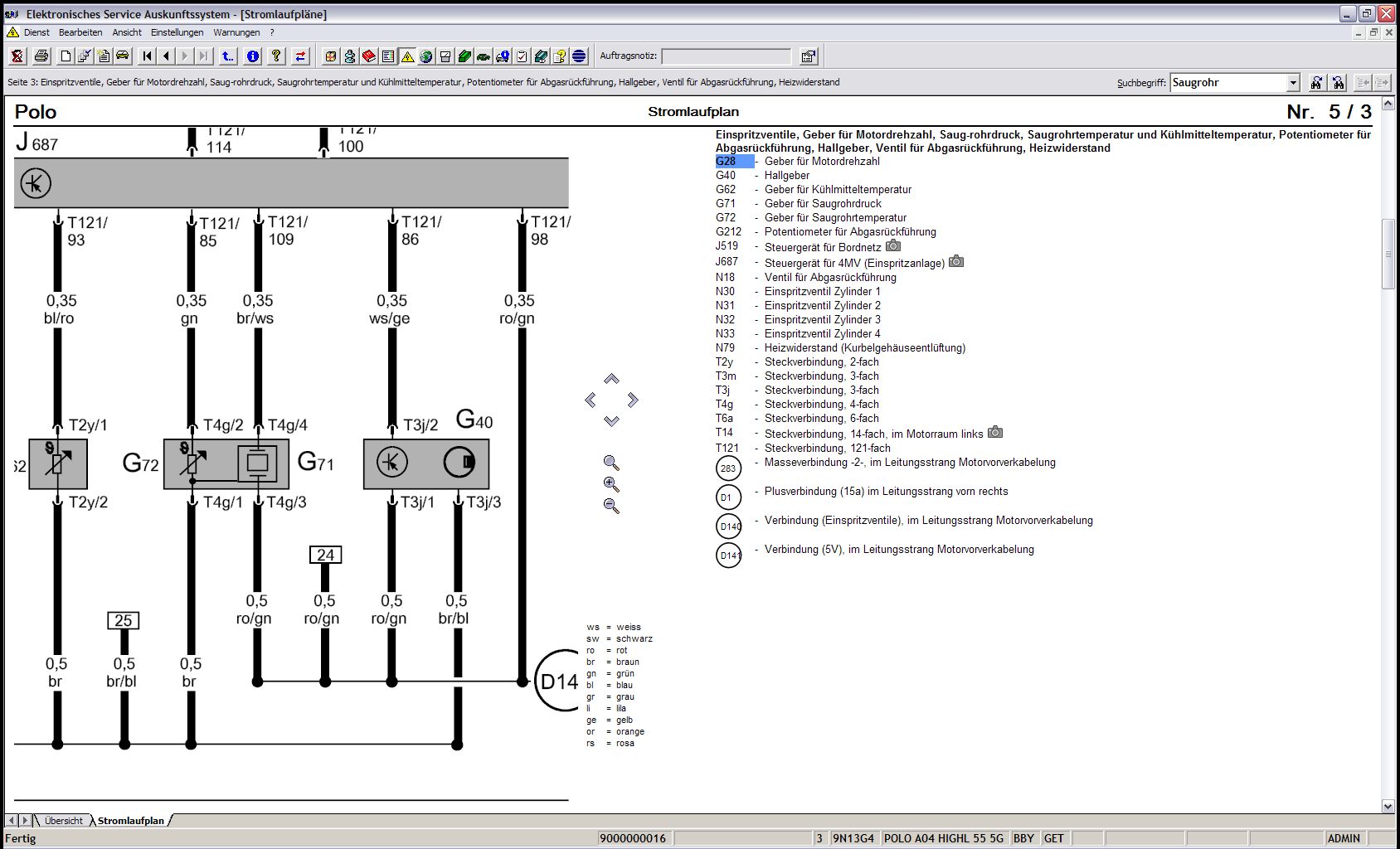Switch to the Übersicht tab
The height and width of the screenshot is (849, 1400).
(x=63, y=821)
